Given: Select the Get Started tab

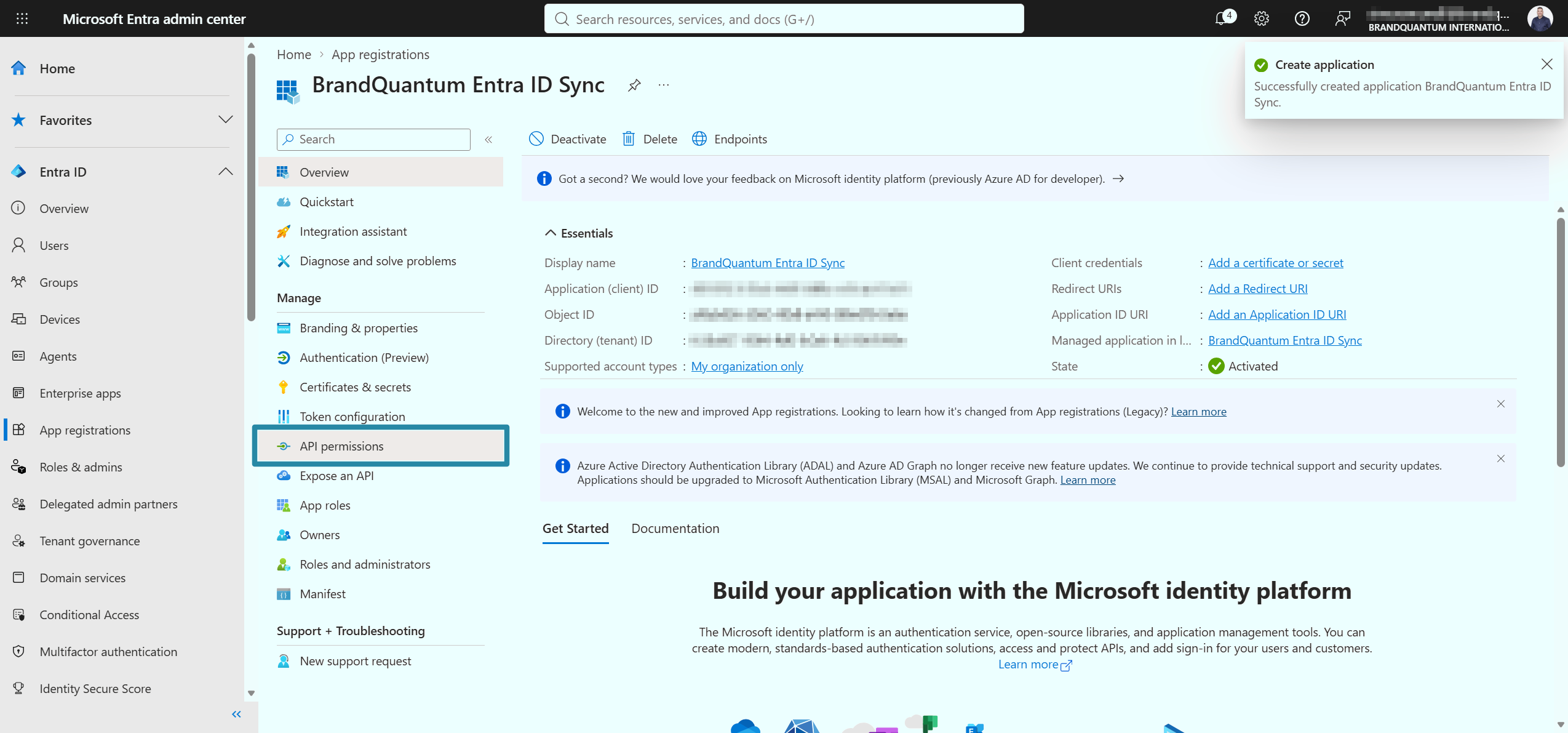Looking at the screenshot, I should (575, 528).
